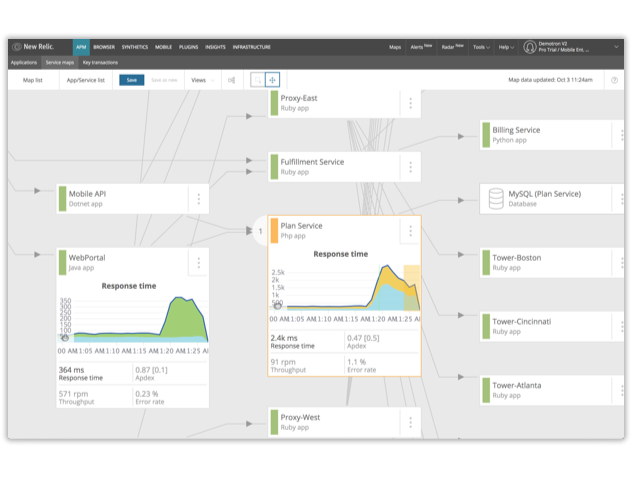
Task: Select the pan/move tool
Action: [x=272, y=80]
